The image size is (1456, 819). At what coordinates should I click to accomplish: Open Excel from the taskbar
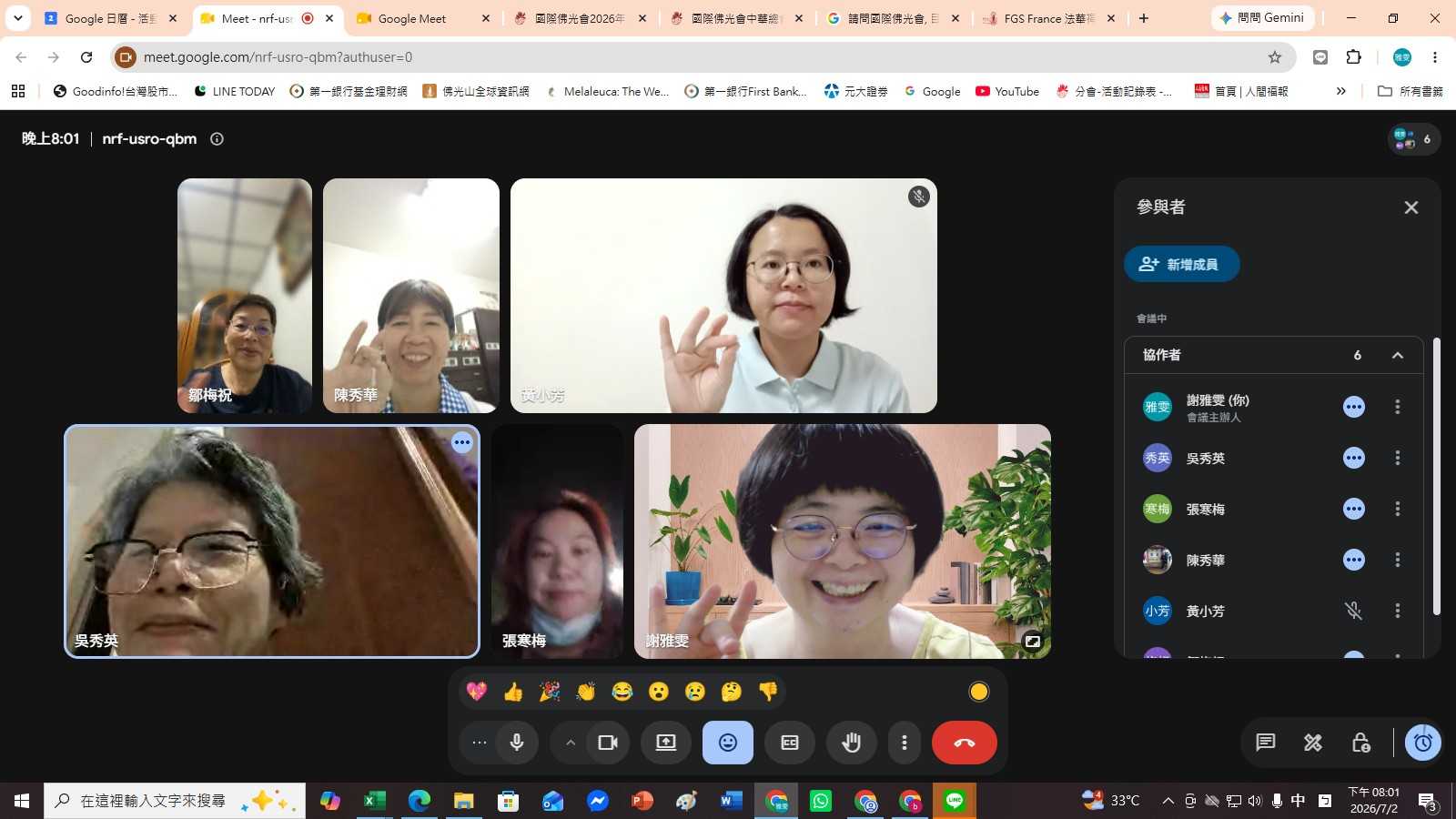374,801
